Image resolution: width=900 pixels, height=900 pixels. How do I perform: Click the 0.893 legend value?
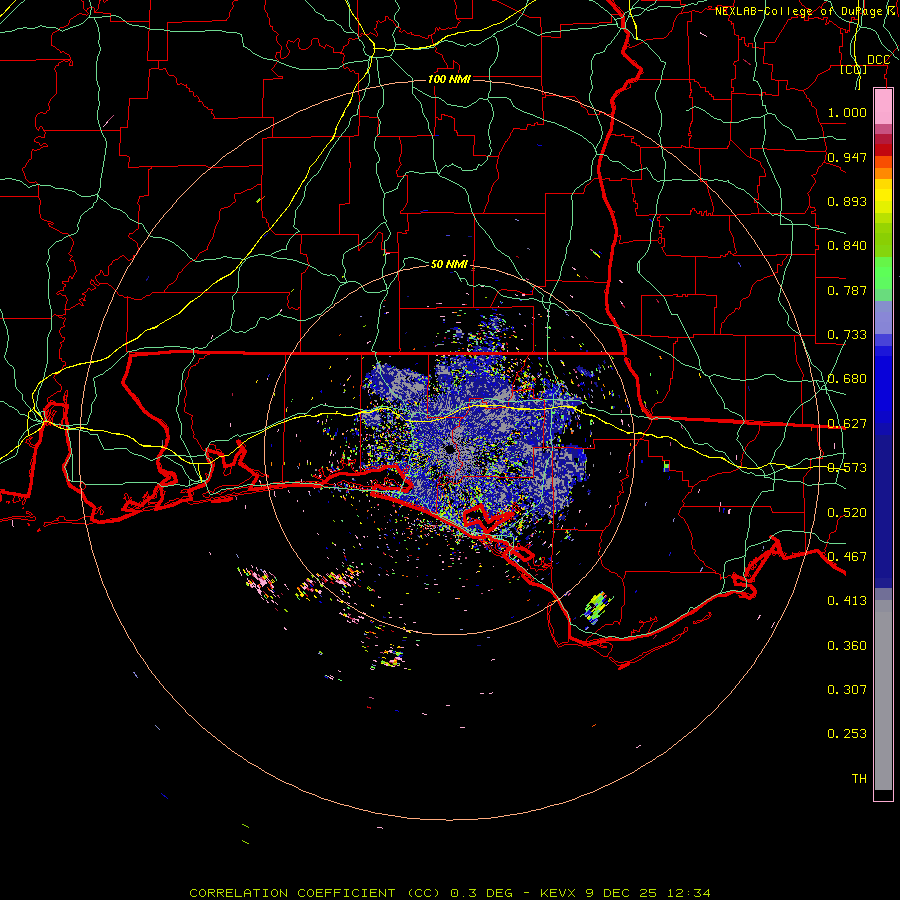847,201
